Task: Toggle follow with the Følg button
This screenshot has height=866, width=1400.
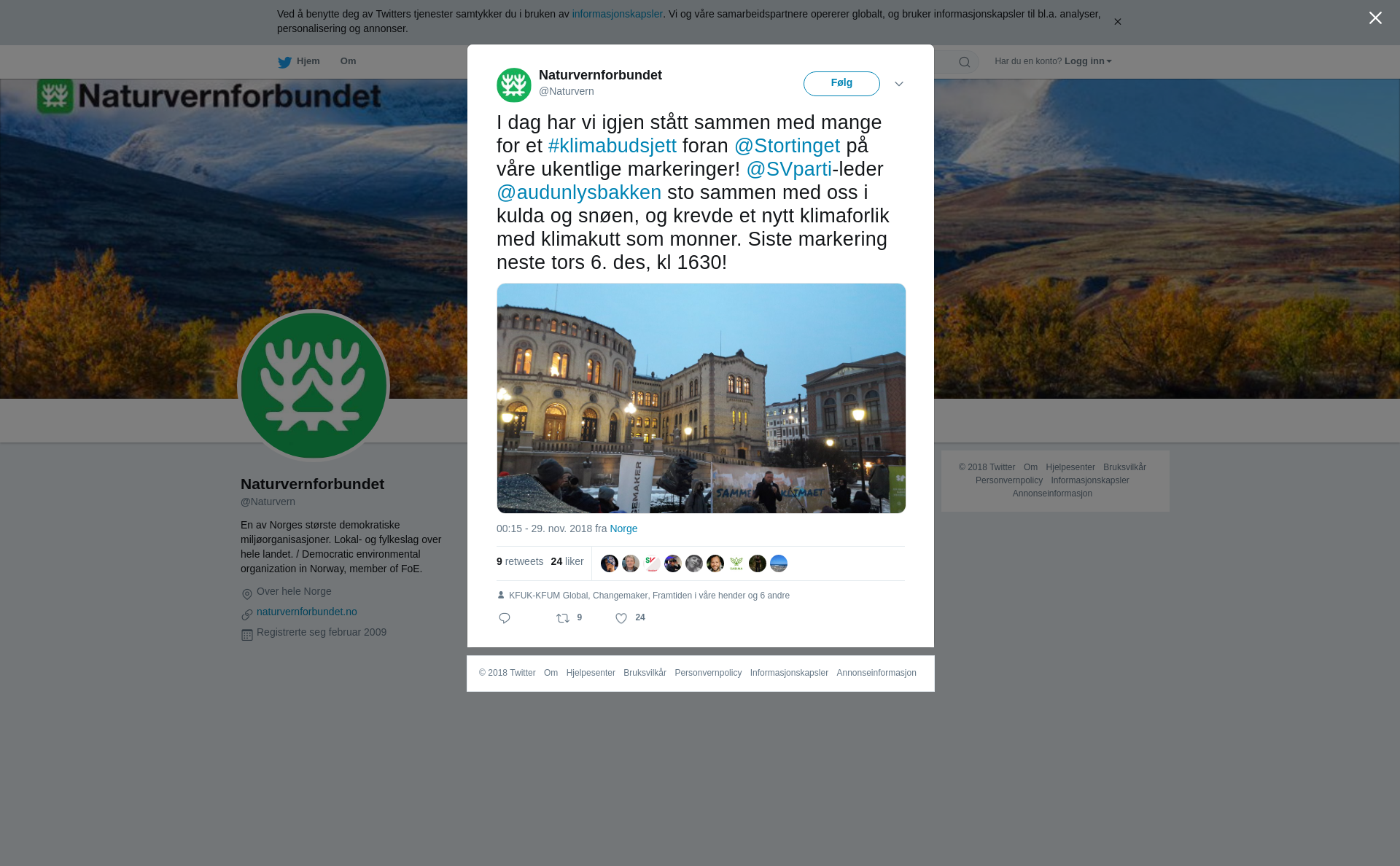Action: click(x=841, y=83)
